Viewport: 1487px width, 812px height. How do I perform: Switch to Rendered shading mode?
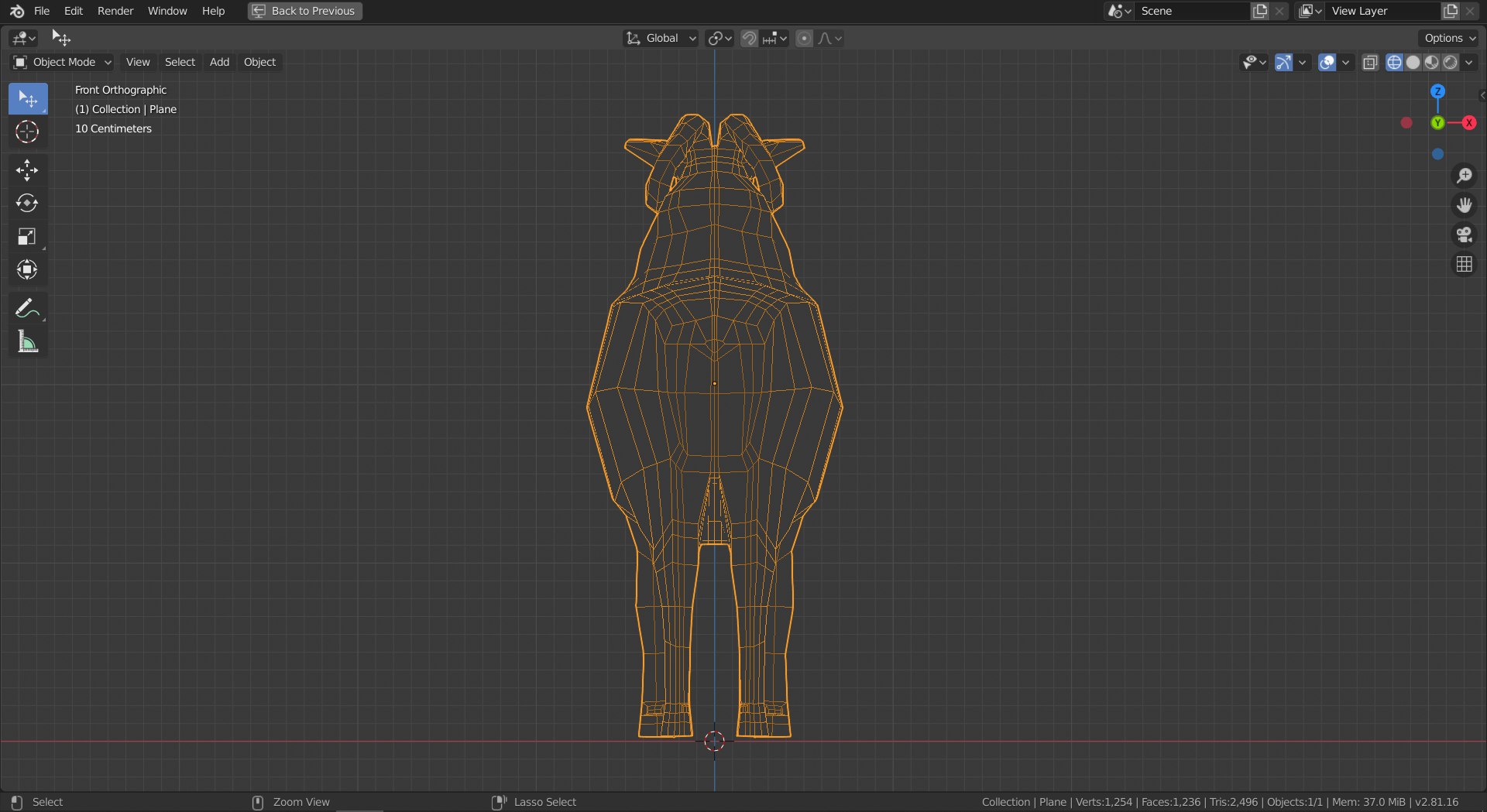pos(1450,62)
